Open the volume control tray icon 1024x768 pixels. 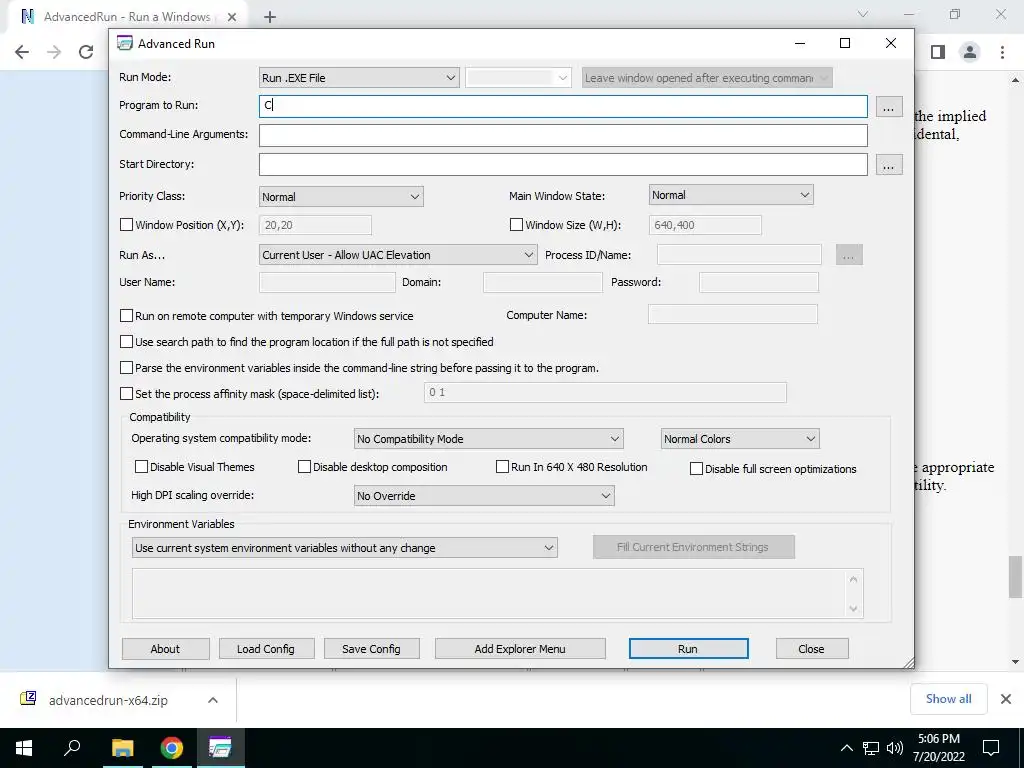[895, 748]
